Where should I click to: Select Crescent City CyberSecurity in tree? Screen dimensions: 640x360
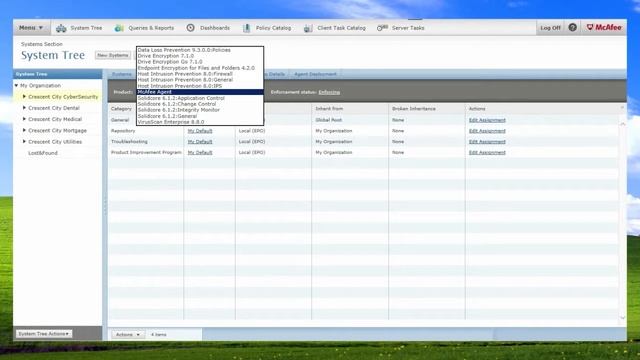point(63,97)
